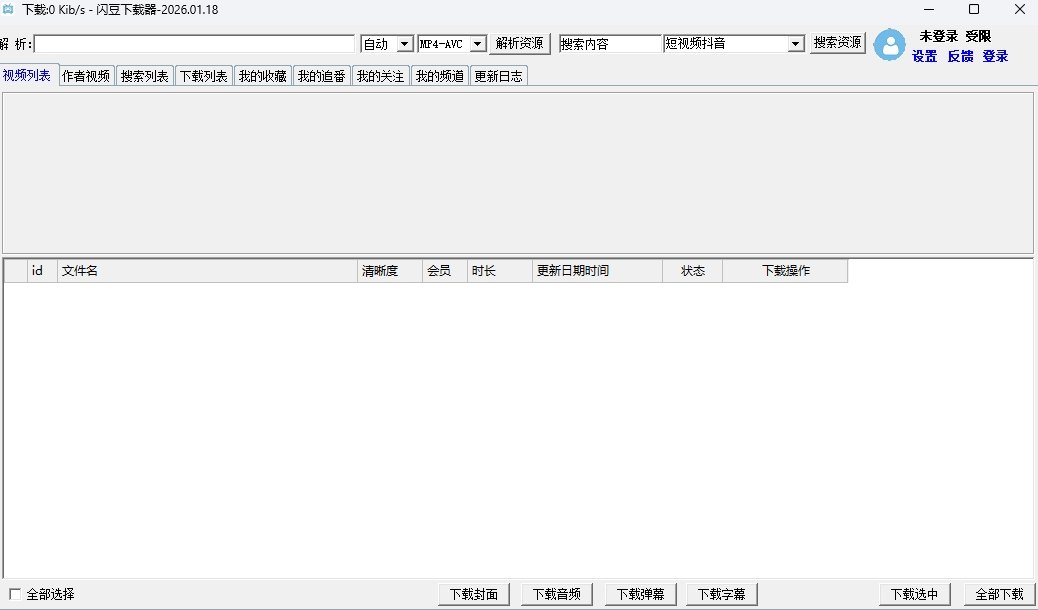Click the 文件名 column header

[206, 271]
